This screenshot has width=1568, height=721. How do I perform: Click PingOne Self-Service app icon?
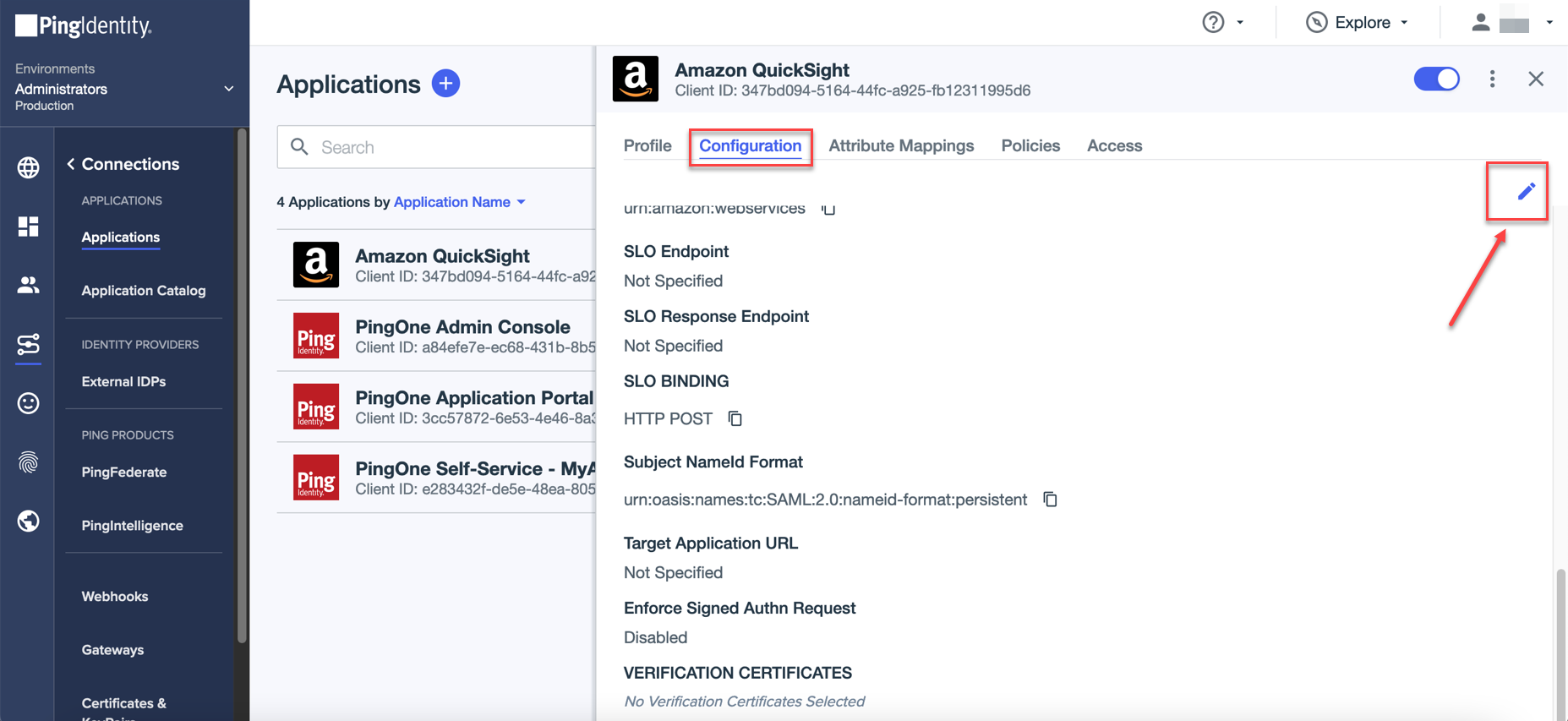[x=316, y=478]
